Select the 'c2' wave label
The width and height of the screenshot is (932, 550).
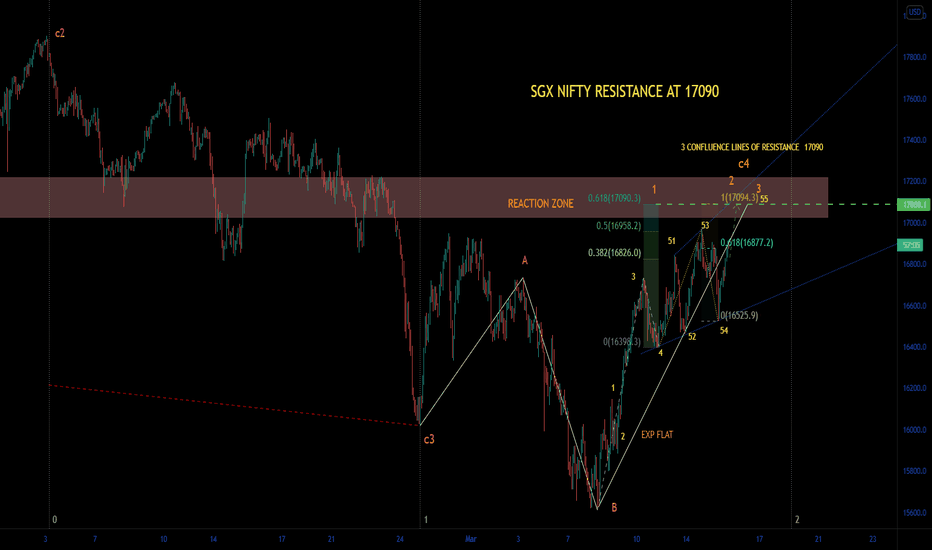pyautogui.click(x=59, y=33)
